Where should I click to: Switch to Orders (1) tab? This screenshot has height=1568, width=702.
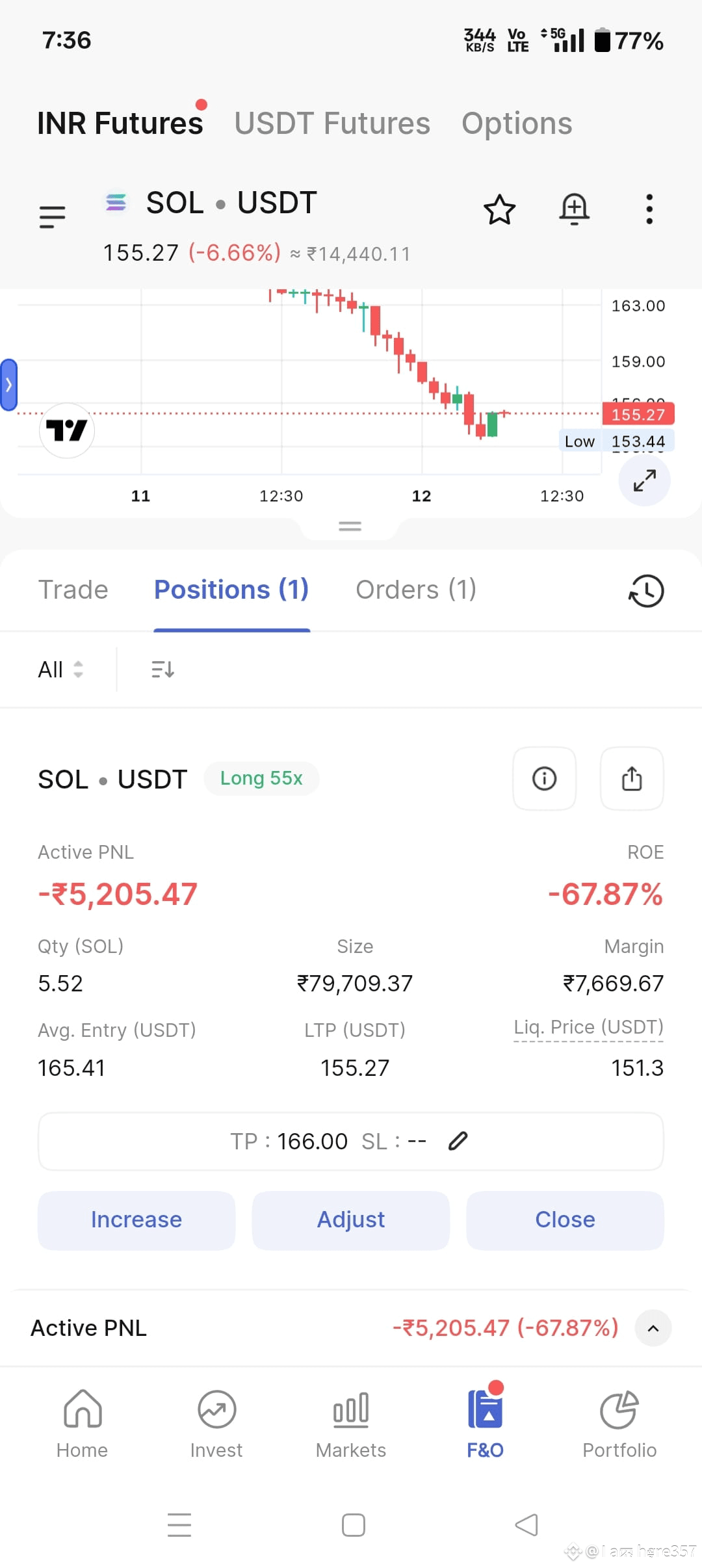click(x=416, y=590)
